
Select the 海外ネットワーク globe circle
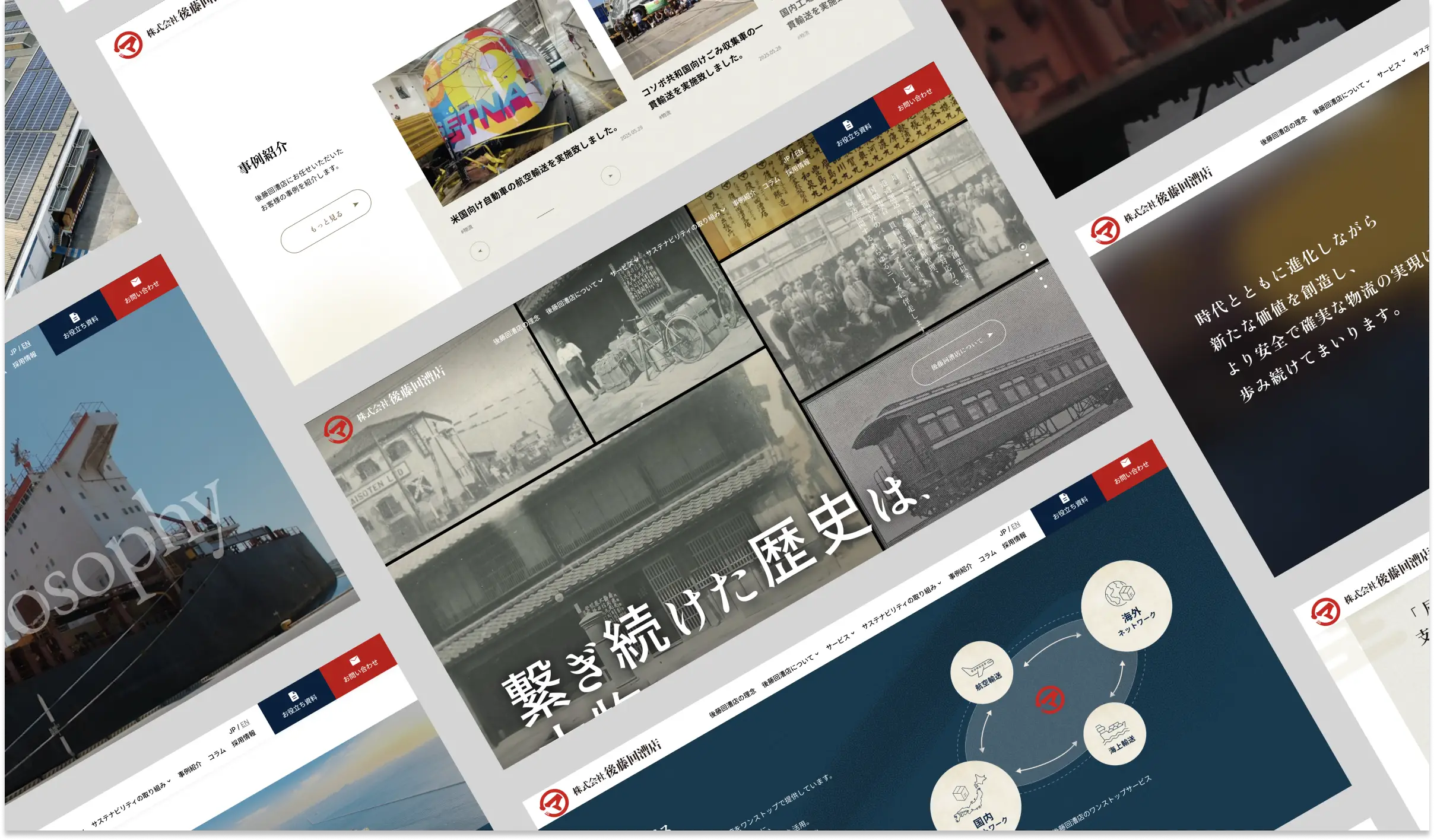[1127, 606]
